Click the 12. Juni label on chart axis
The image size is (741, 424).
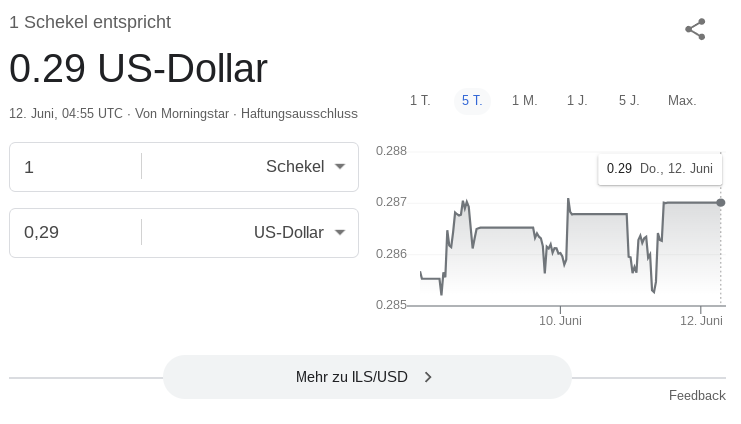point(701,320)
